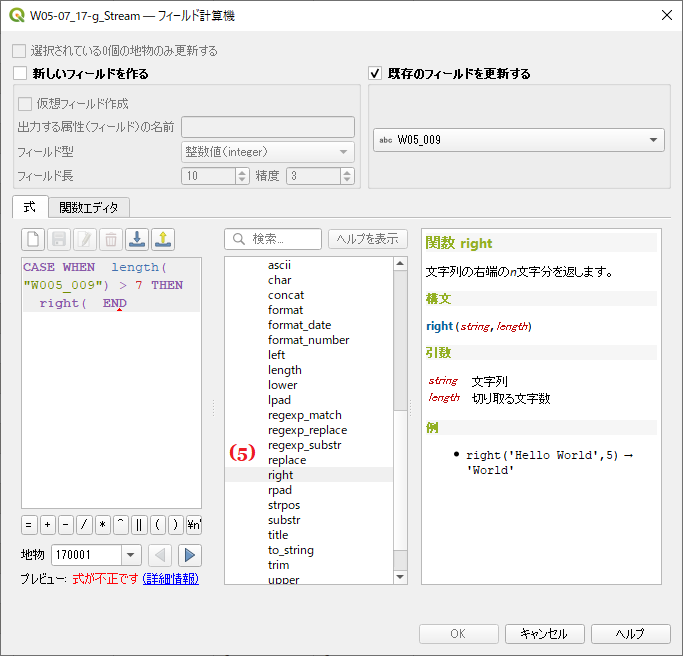The width and height of the screenshot is (683, 656).
Task: Open the 詳細情報 error details link
Action: pyautogui.click(x=170, y=579)
